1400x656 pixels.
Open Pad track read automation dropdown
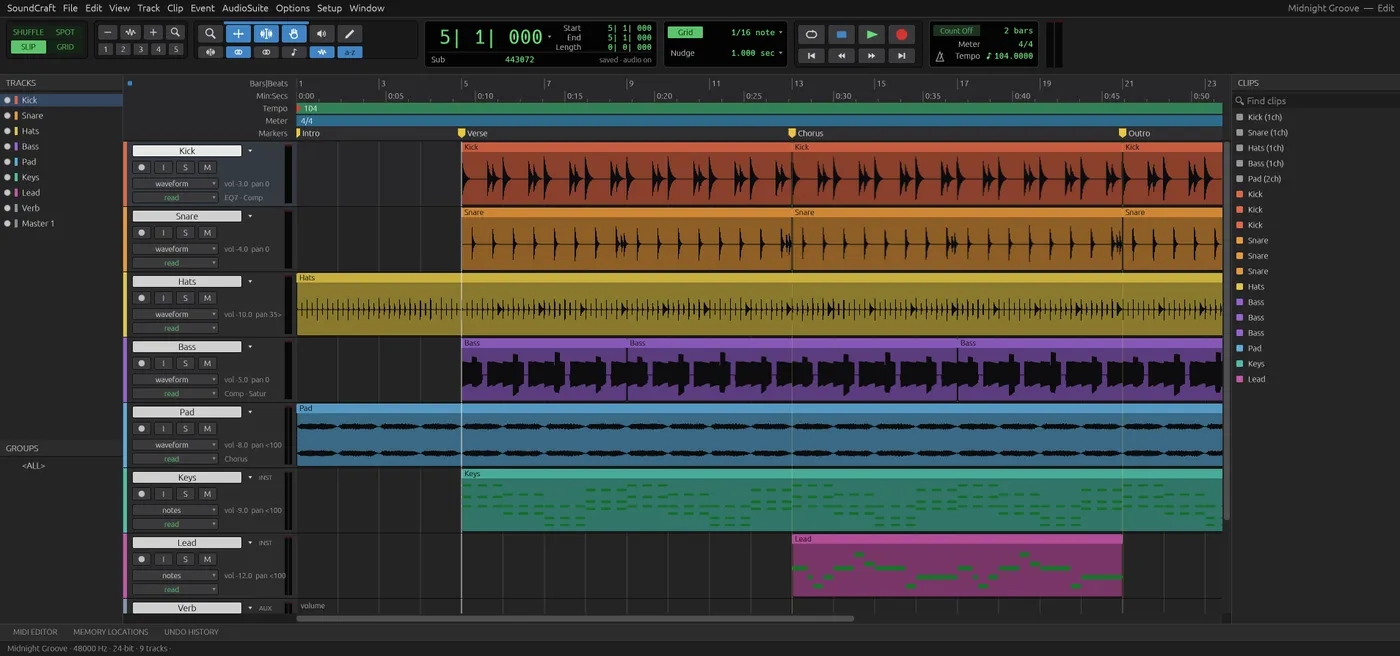(x=175, y=459)
